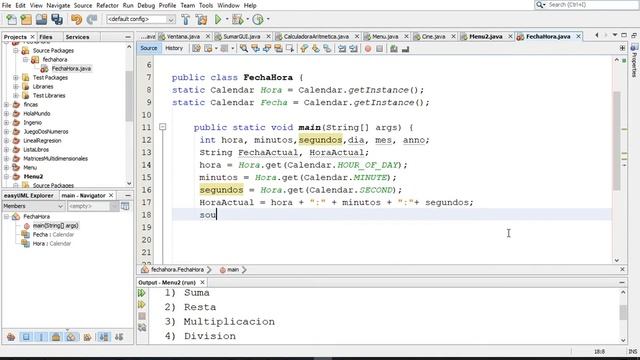Open the Profile Project dropdown arrow
This screenshot has height=360, width=640.
click(x=268, y=19)
